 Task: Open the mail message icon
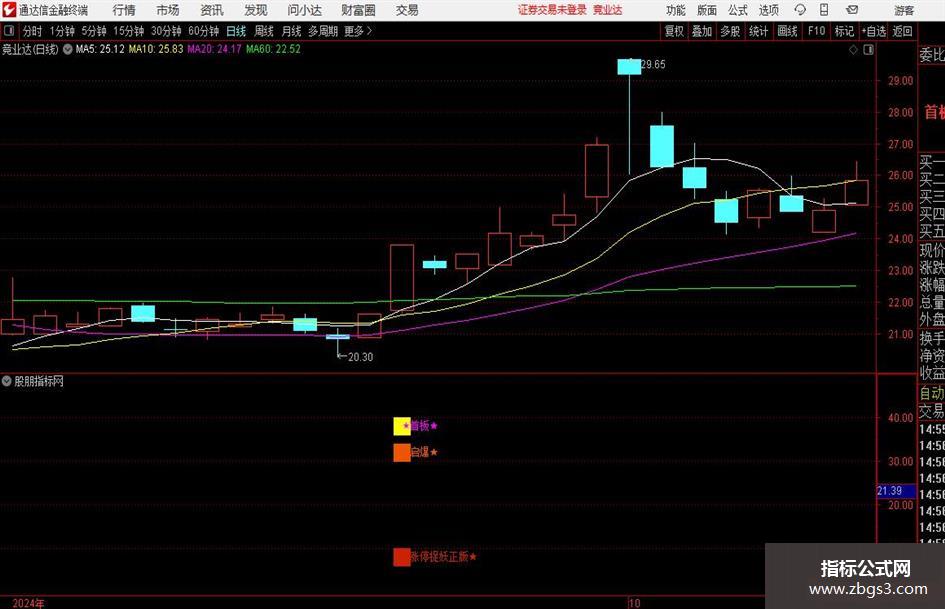click(852, 10)
